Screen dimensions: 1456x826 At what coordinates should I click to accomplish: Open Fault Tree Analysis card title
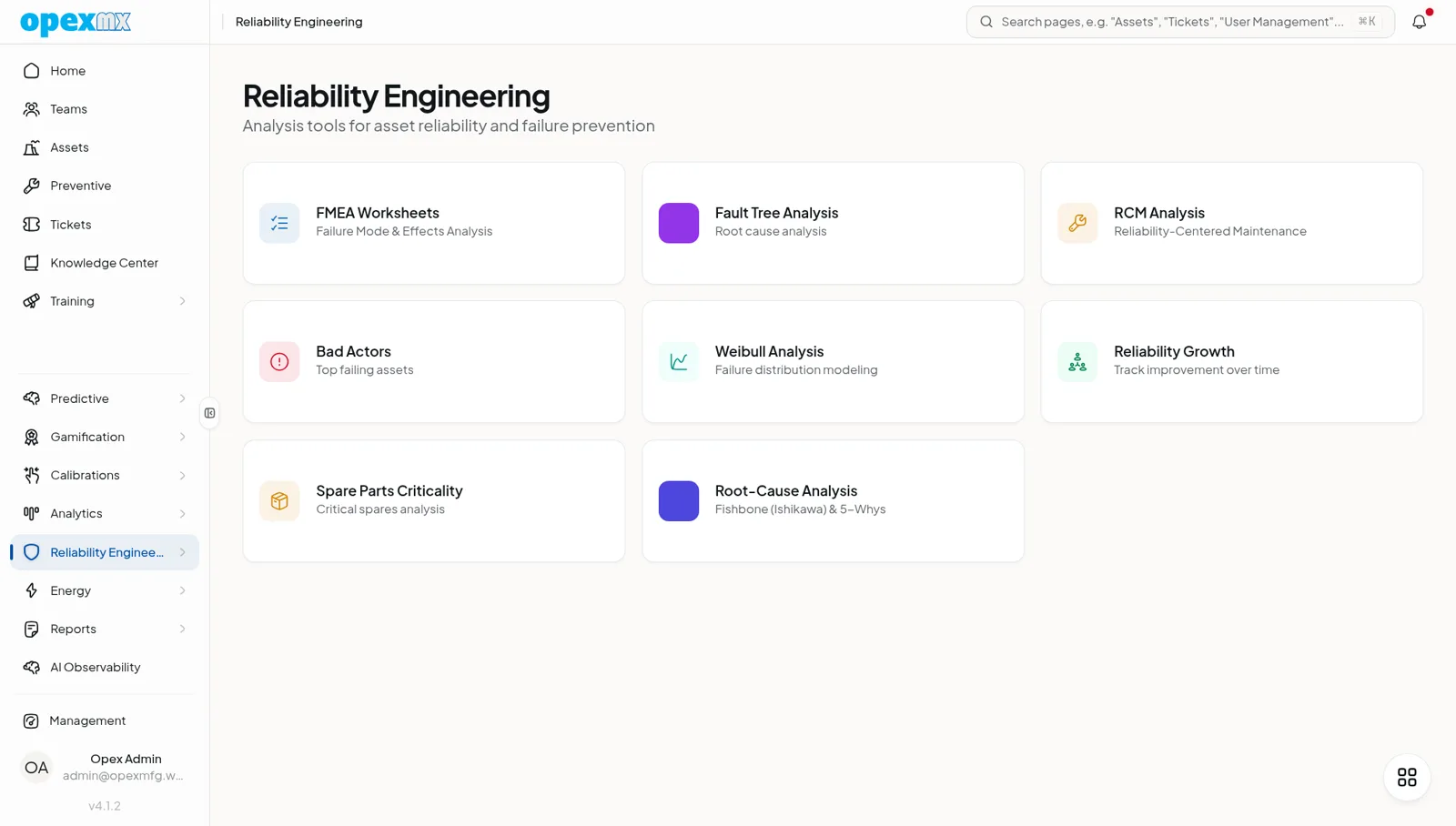point(776,213)
